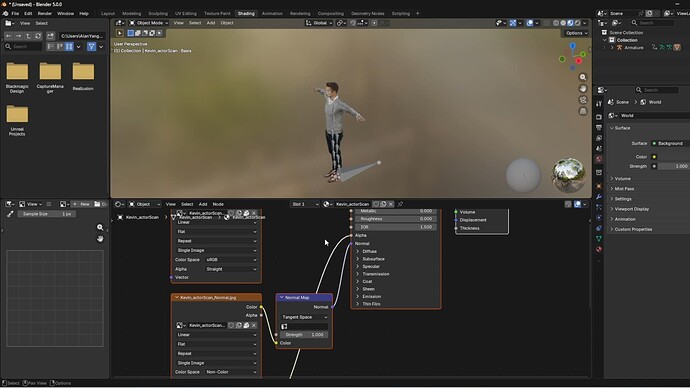Switch file browser to thumbnail display
The width and height of the screenshot is (690, 388).
pos(69,46)
